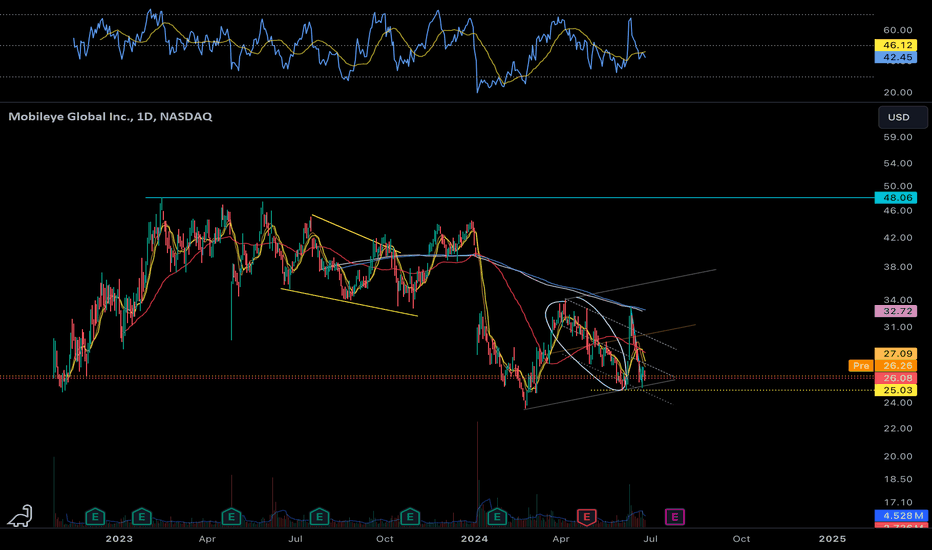The image size is (932, 550).
Task: Click the yellow 46.12 oscillator value label
Action: (x=896, y=45)
